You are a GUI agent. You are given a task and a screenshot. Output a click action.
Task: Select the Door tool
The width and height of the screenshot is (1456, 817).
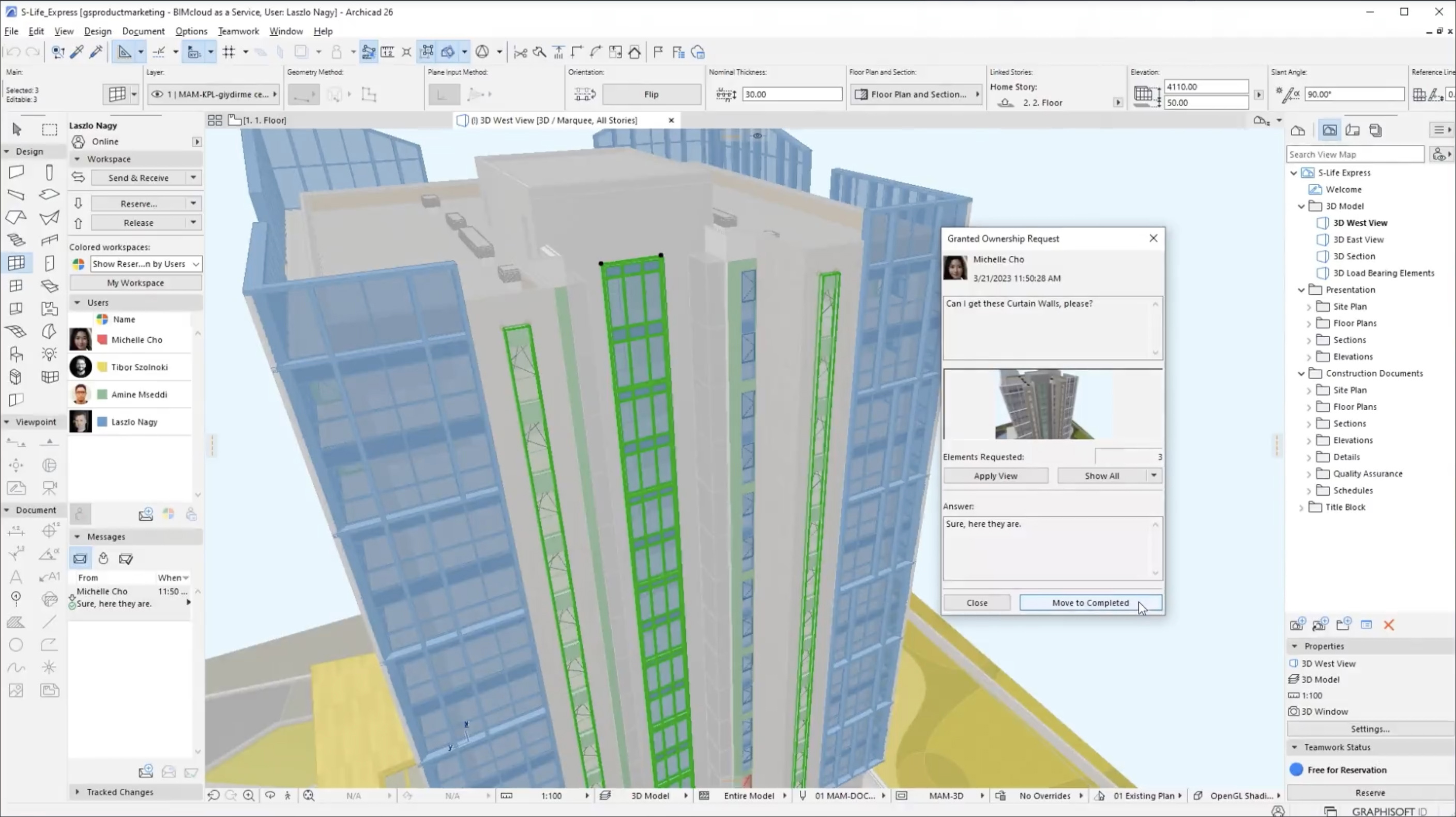click(50, 263)
